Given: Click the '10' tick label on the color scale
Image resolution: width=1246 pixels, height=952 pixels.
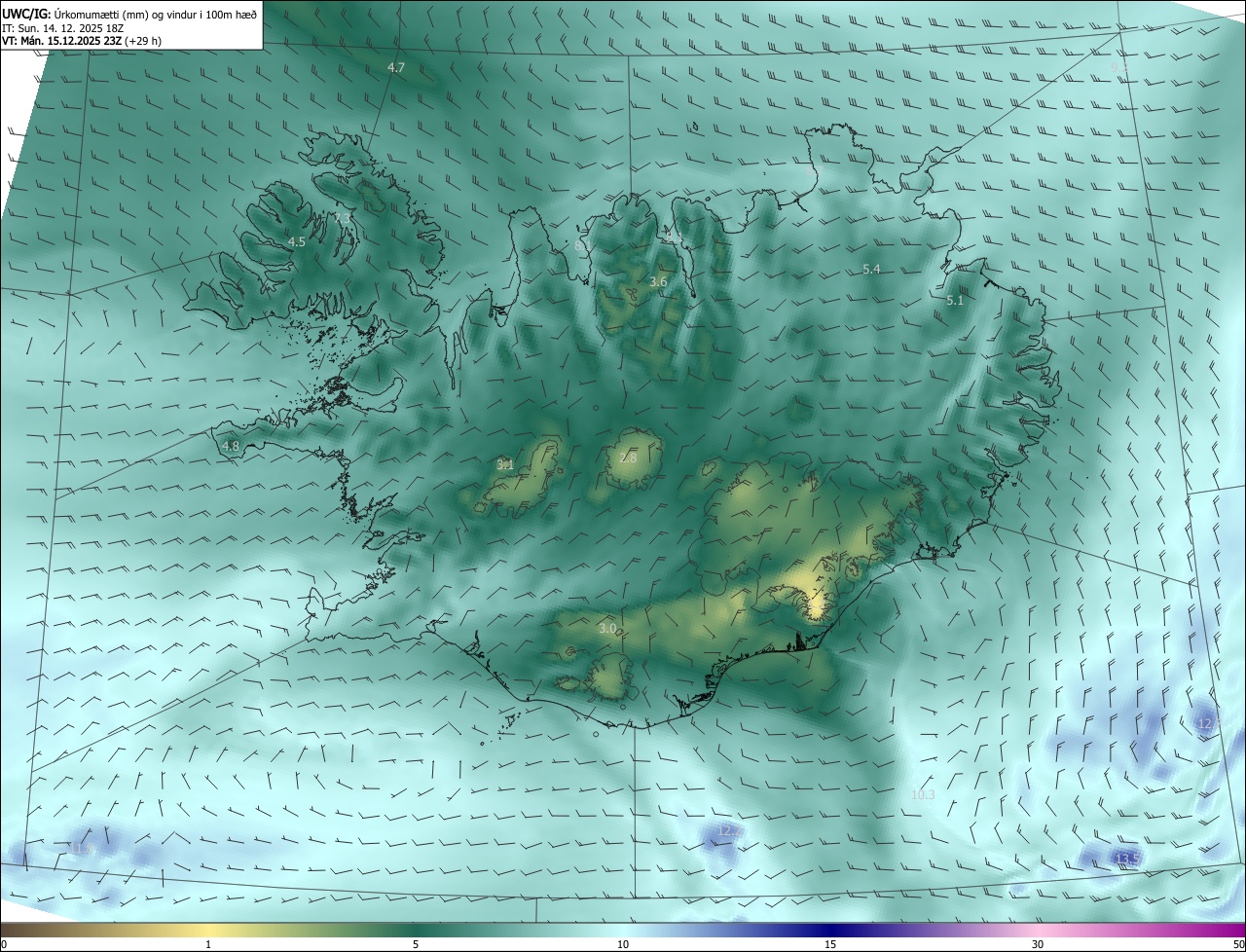Looking at the screenshot, I should tap(623, 944).
